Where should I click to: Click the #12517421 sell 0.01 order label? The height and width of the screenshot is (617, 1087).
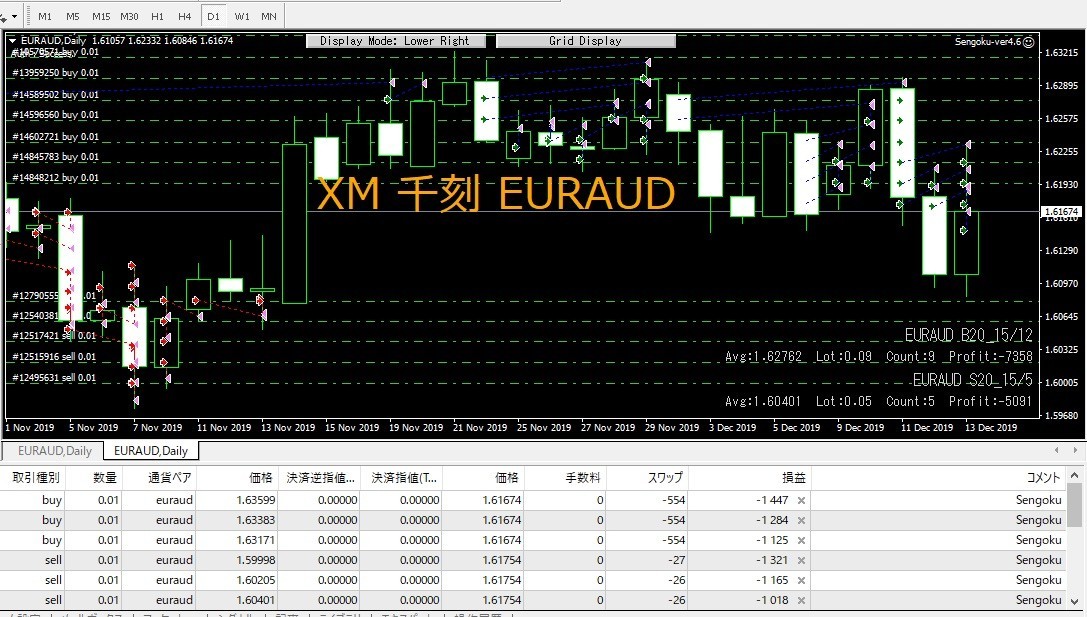pyautogui.click(x=54, y=336)
